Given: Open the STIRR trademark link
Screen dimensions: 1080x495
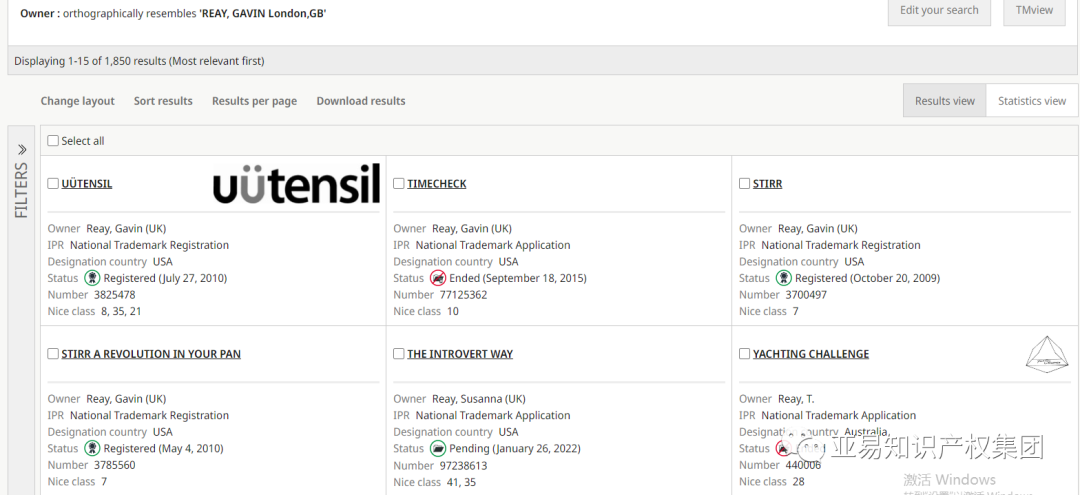Looking at the screenshot, I should pyautogui.click(x=767, y=184).
